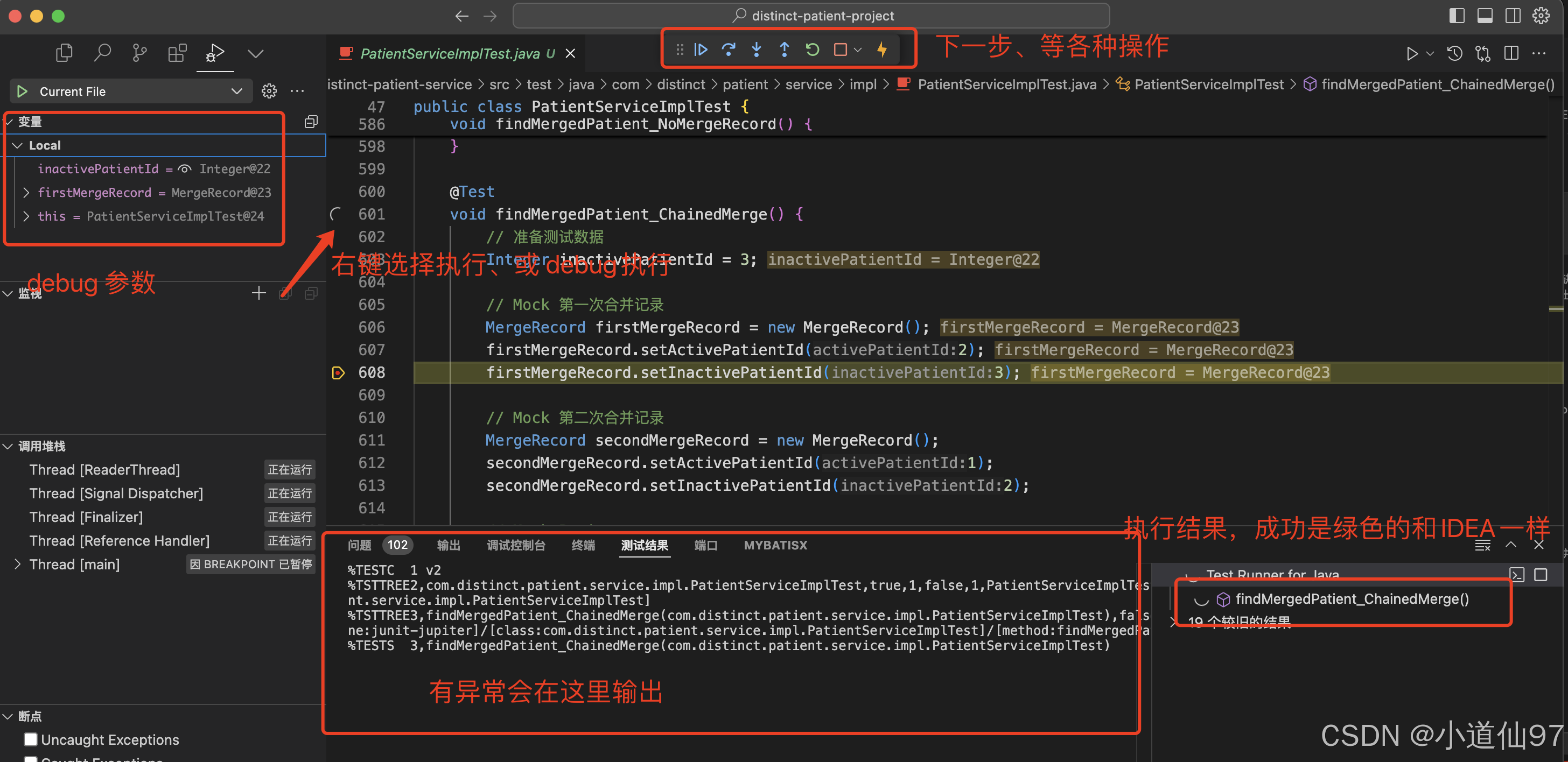Click the Stop debugging square icon
Viewport: 1568px width, 762px height.
click(x=840, y=50)
